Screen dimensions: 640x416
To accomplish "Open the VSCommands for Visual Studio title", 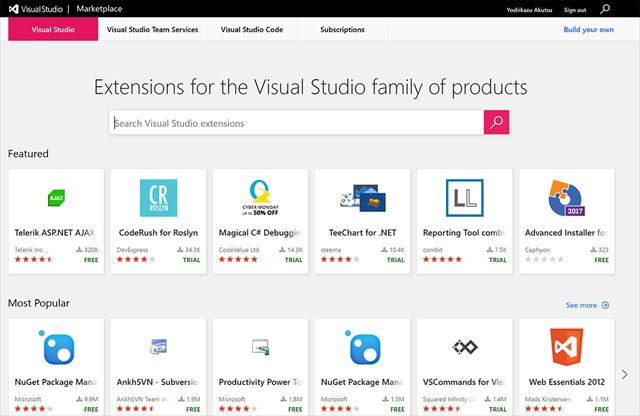I will [x=464, y=382].
